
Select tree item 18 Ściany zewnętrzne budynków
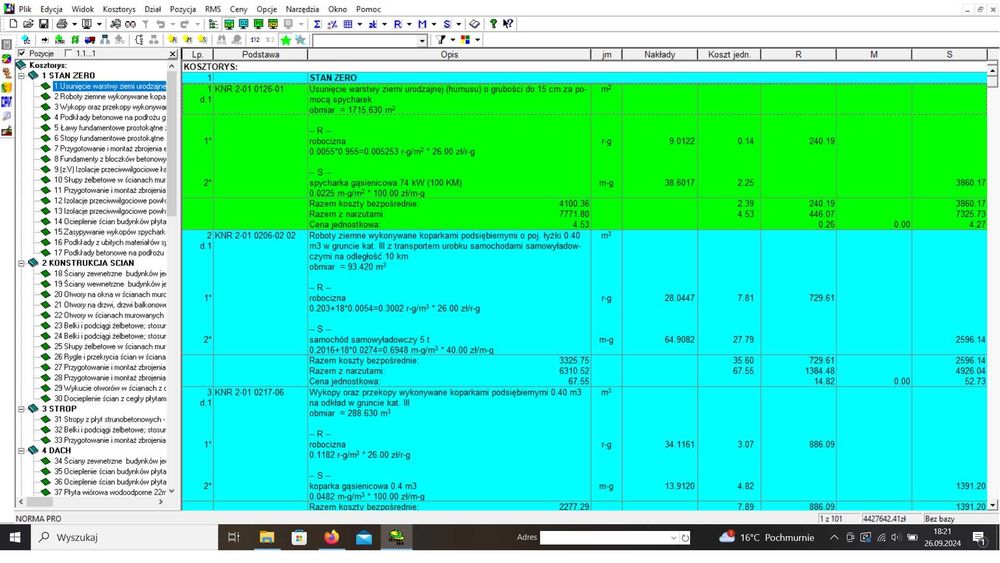click(x=110, y=274)
